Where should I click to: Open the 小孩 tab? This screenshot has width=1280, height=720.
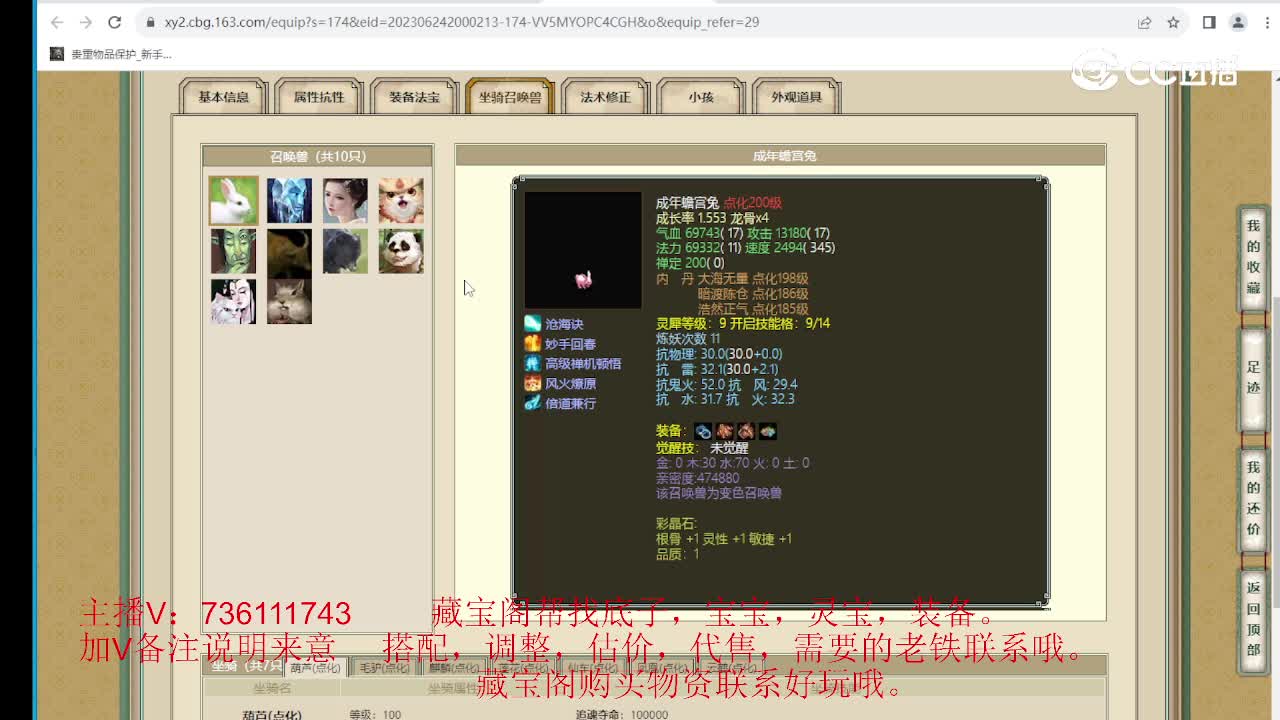pos(700,97)
